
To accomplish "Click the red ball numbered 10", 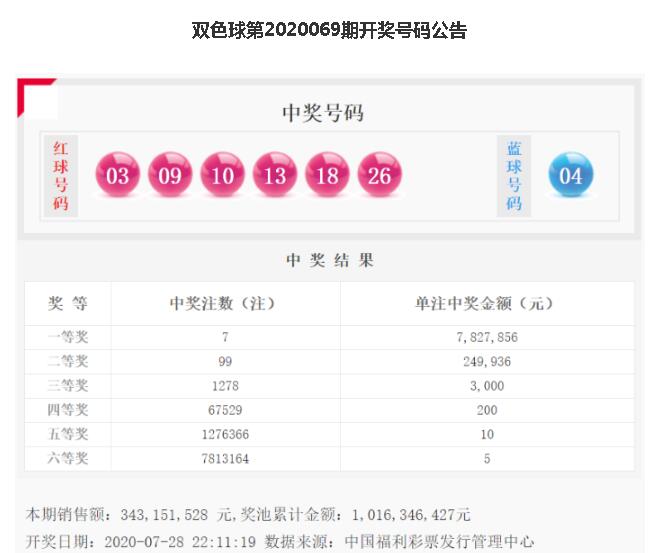I will 222,176.
